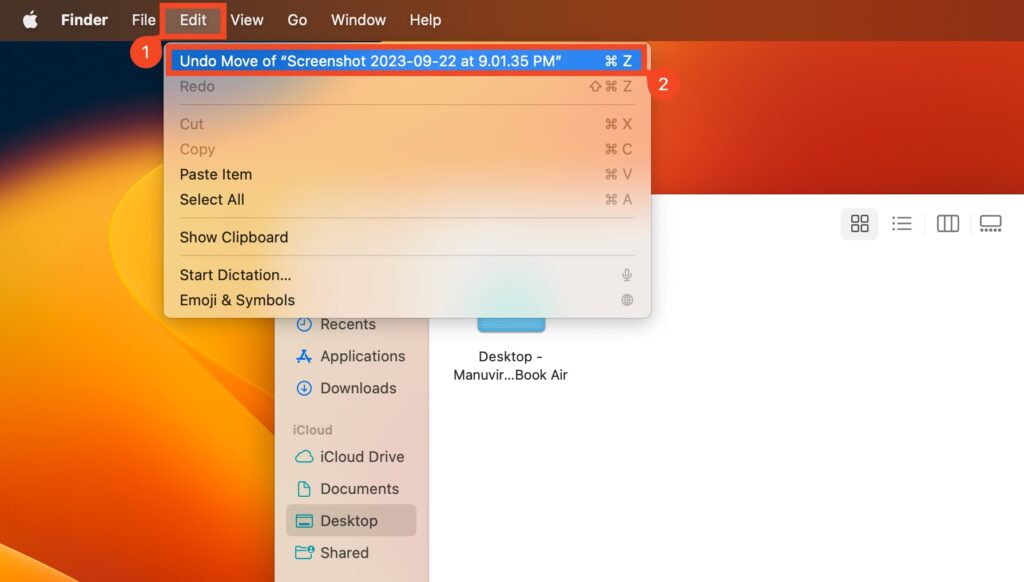Image resolution: width=1024 pixels, height=582 pixels.
Task: Select Desktop in the sidebar
Action: 347,520
